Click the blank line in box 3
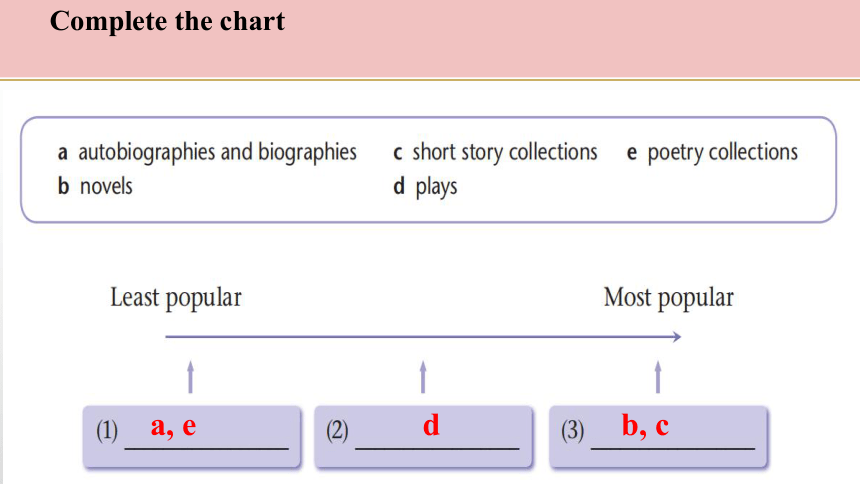Screen dimensions: 860x484 coord(673,449)
